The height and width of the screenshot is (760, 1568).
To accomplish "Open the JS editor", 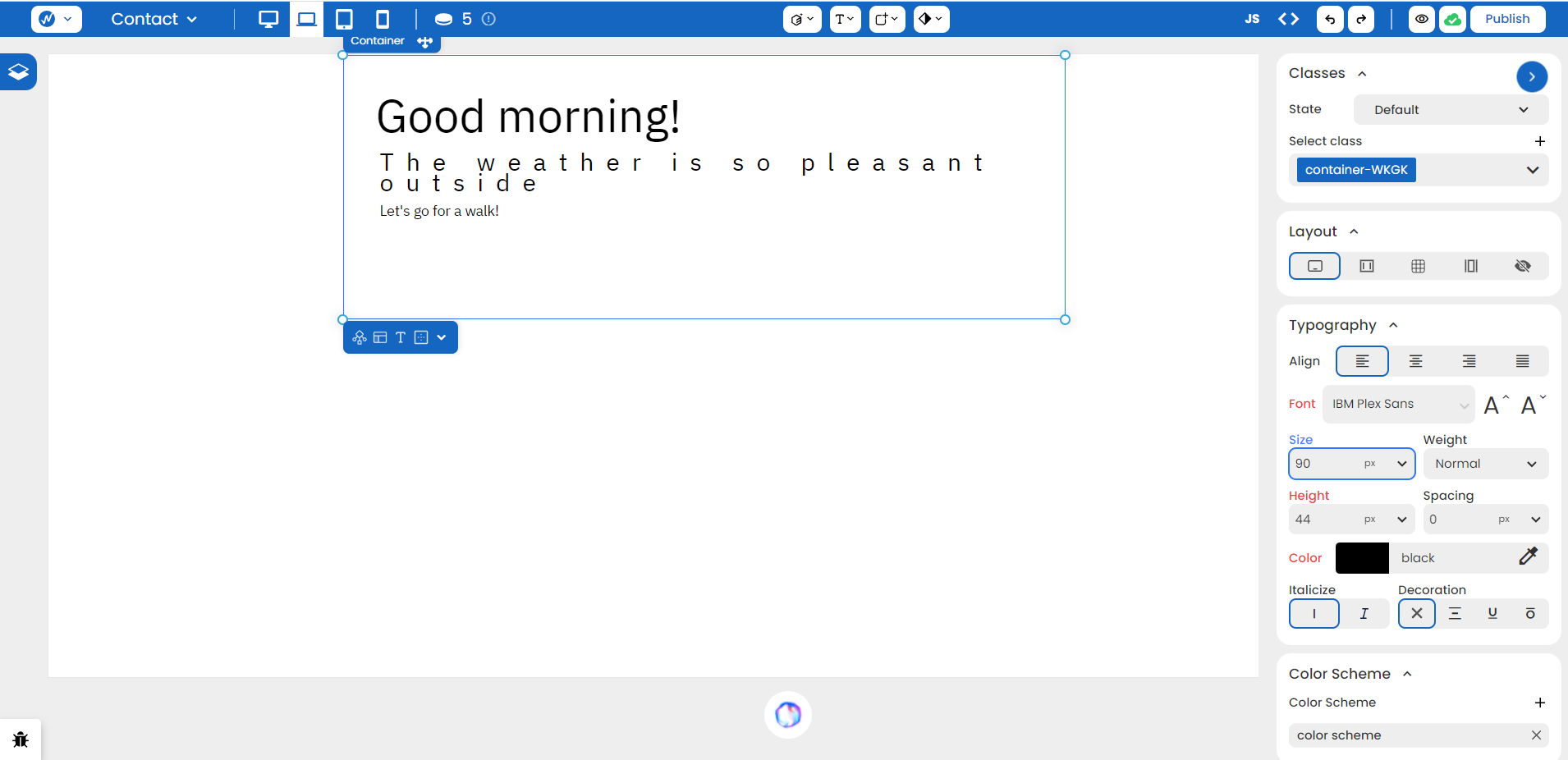I will pyautogui.click(x=1252, y=19).
